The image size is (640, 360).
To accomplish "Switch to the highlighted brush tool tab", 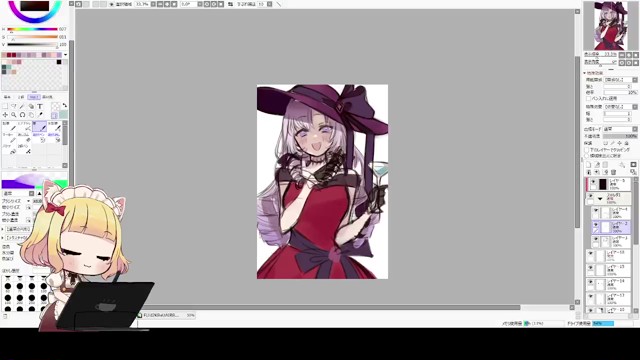I will point(34,97).
